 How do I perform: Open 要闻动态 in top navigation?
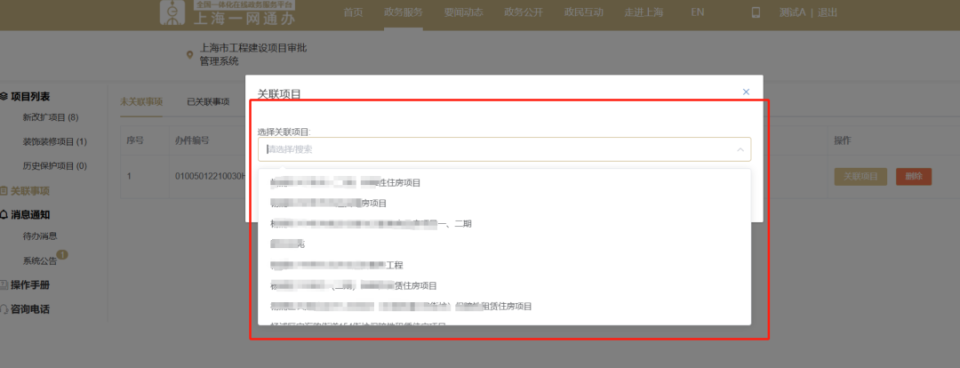(463, 12)
